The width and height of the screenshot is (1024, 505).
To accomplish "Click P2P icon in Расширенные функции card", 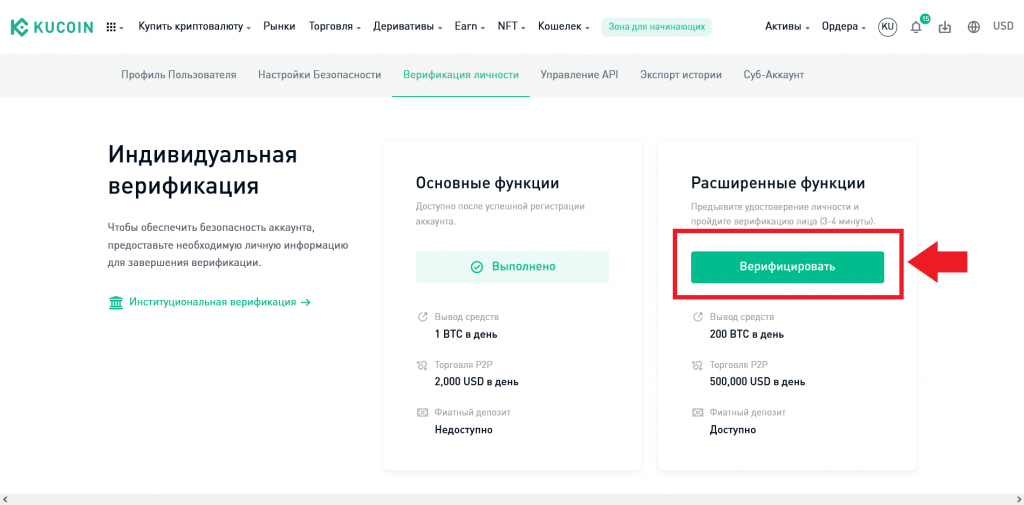I will [x=697, y=365].
